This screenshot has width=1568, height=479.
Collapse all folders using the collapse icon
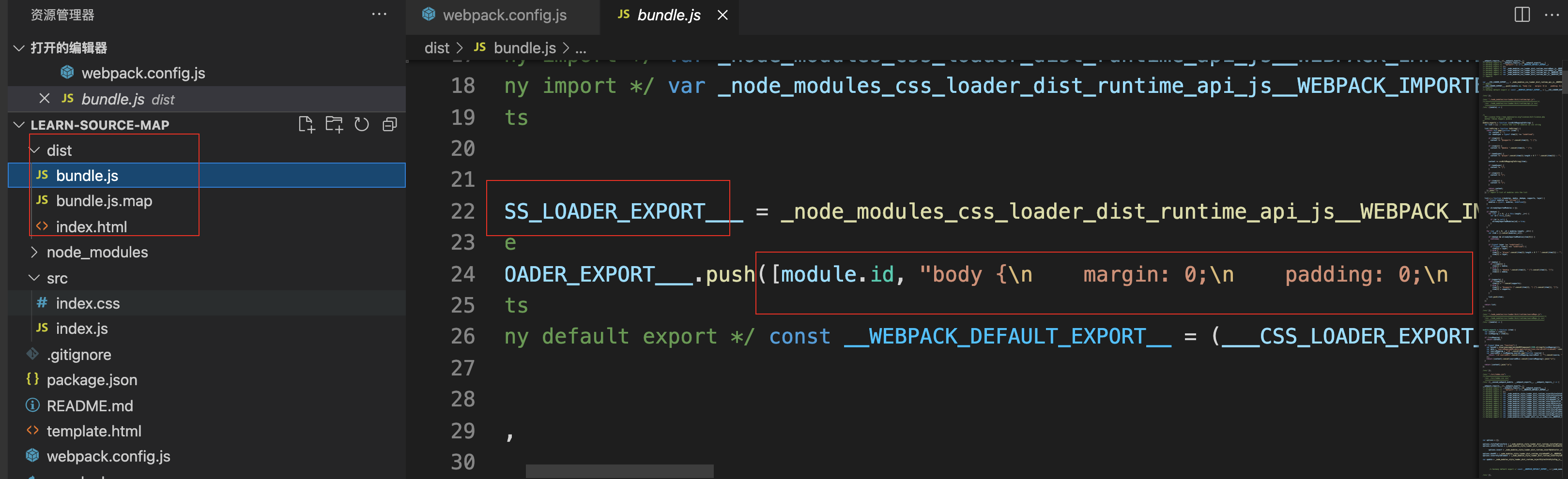pyautogui.click(x=389, y=125)
